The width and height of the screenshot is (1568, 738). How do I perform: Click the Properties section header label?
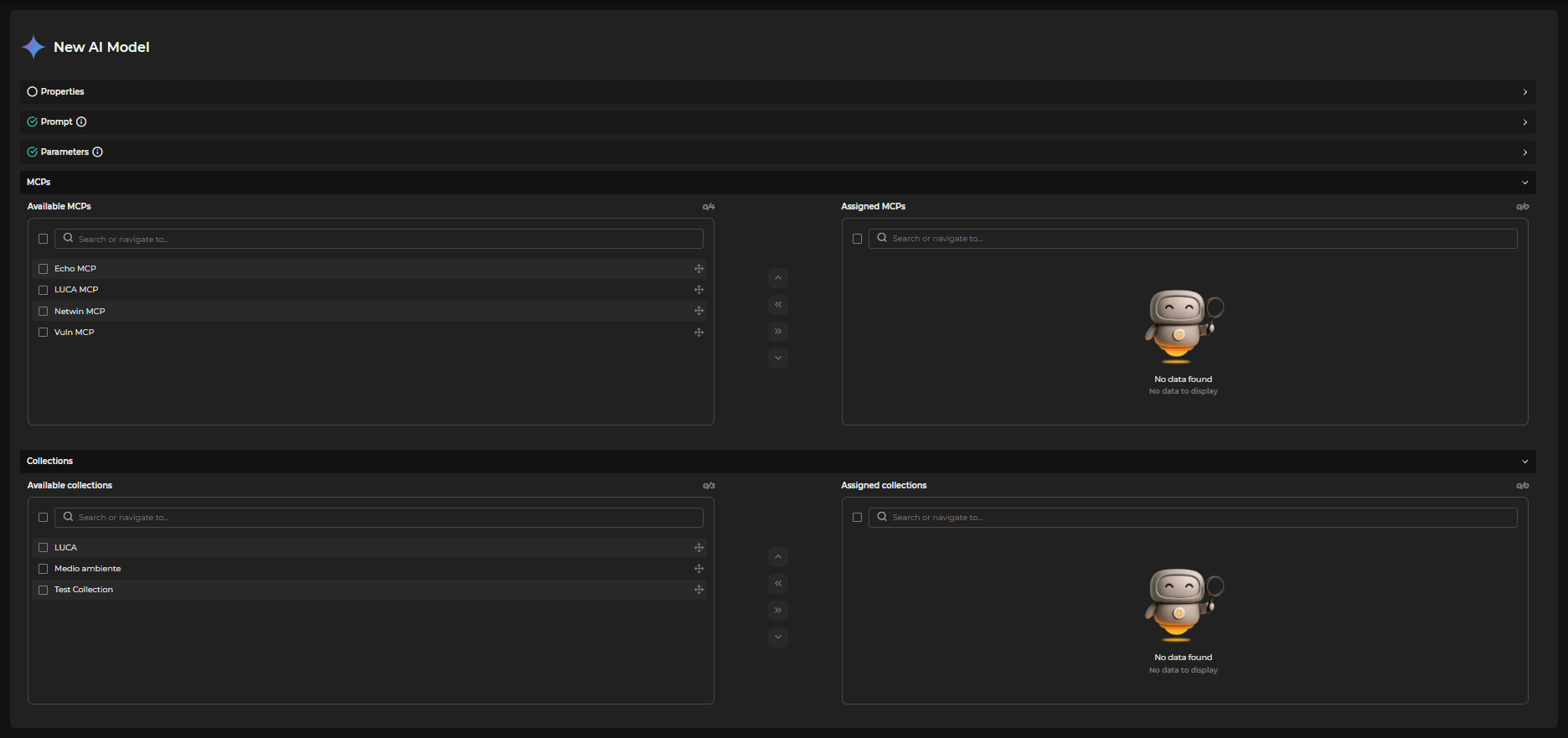(62, 92)
